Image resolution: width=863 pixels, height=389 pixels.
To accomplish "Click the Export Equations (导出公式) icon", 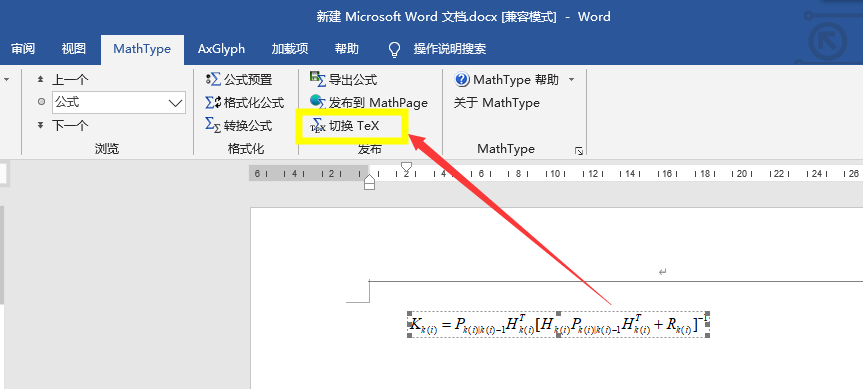I will (x=318, y=79).
